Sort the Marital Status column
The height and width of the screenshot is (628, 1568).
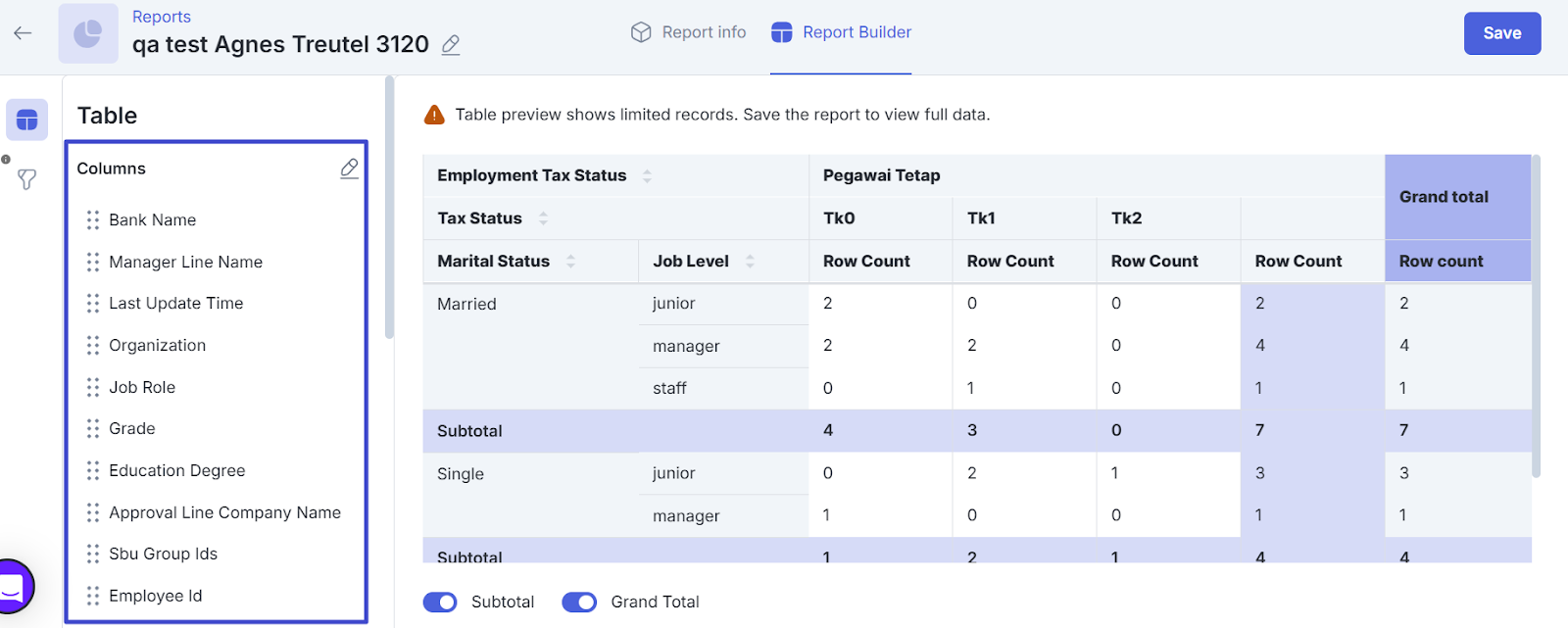570,262
